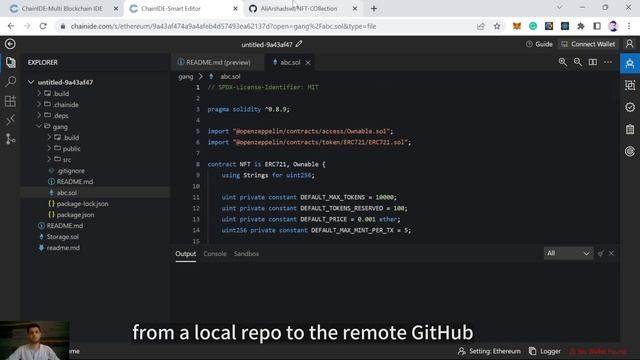Click the gang breadcrumb in editor
This screenshot has height=360, width=640.
pos(186,76)
